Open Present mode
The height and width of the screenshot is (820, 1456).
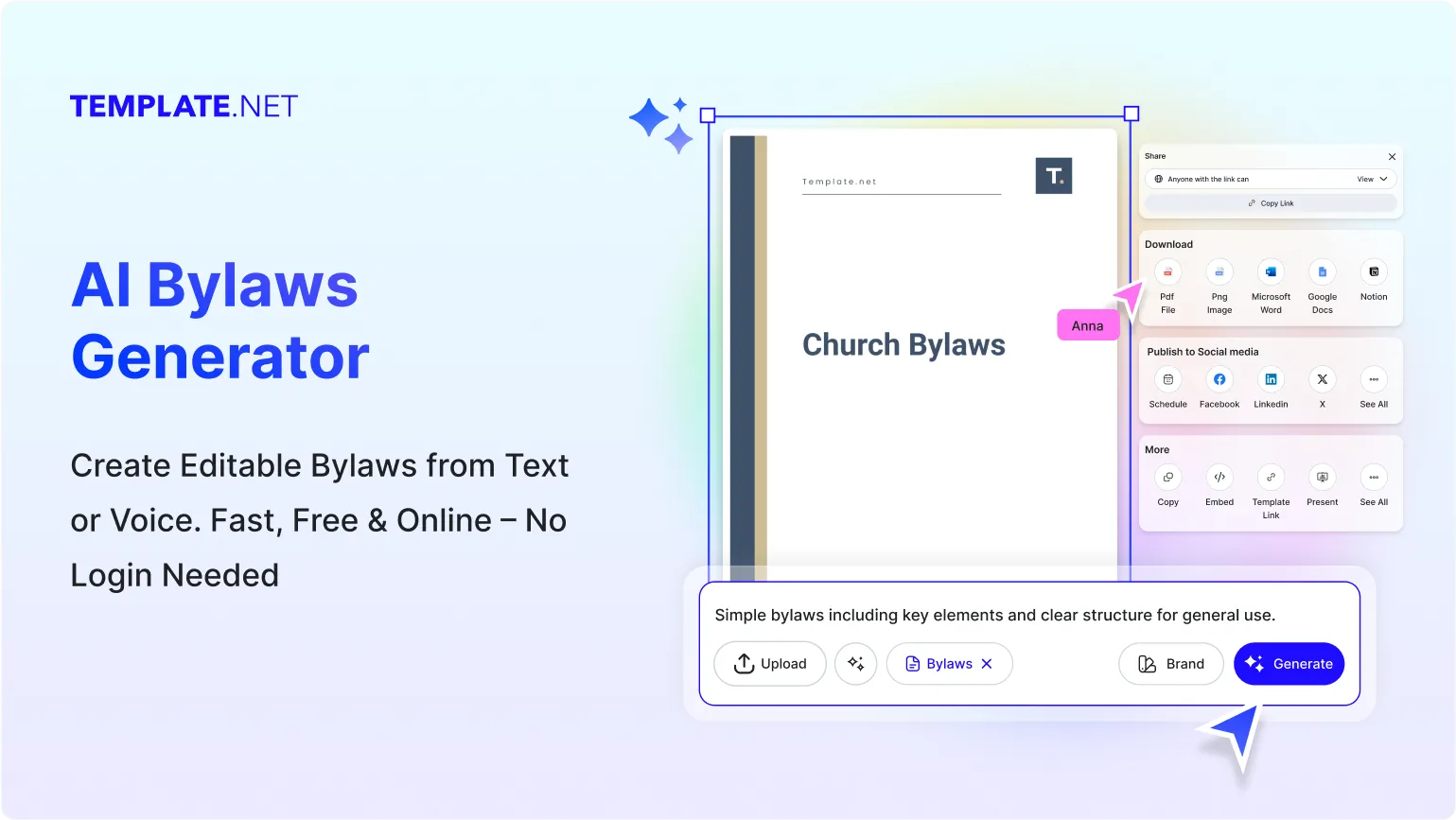click(1322, 478)
